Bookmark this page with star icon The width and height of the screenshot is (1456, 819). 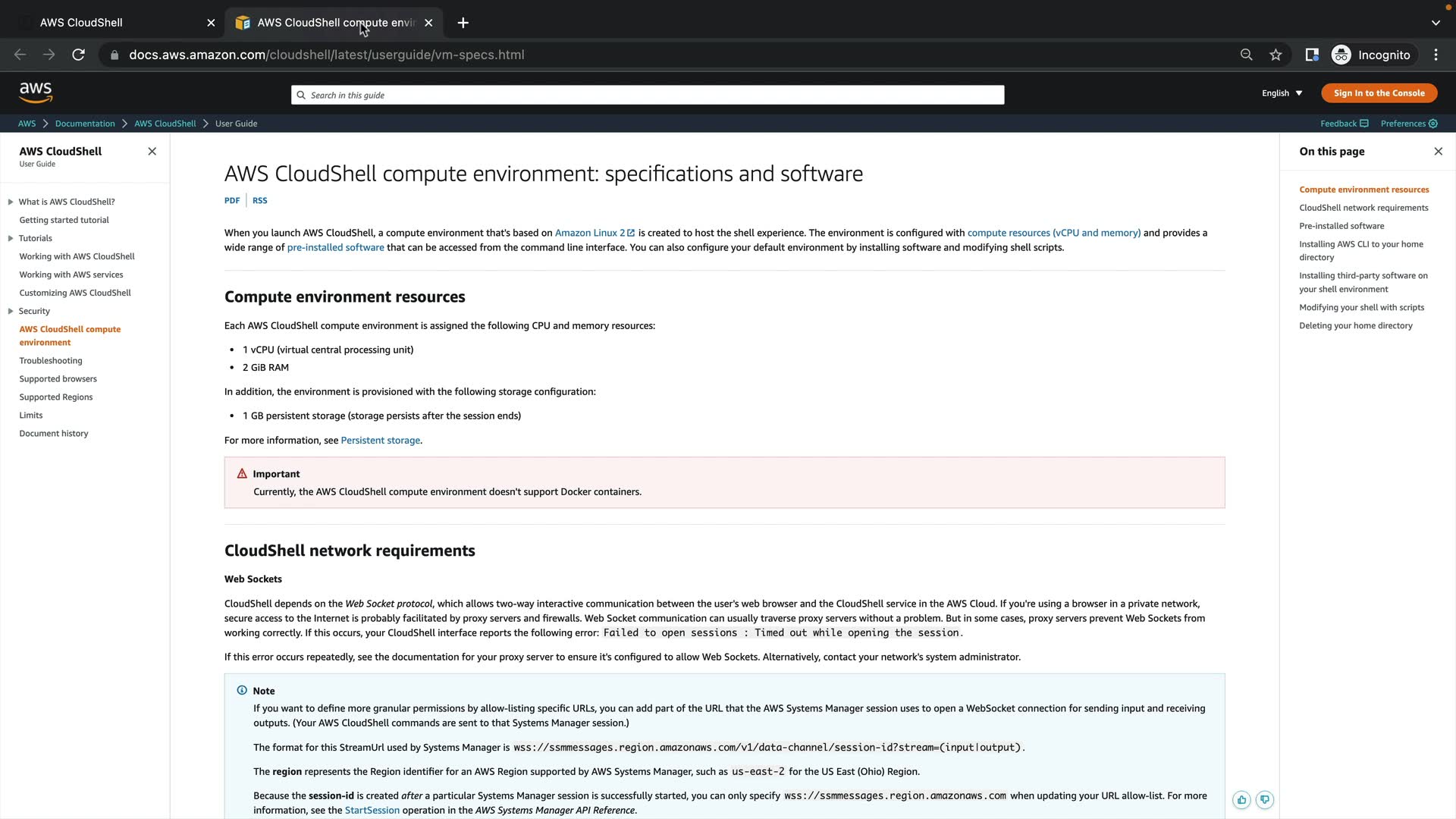1276,55
